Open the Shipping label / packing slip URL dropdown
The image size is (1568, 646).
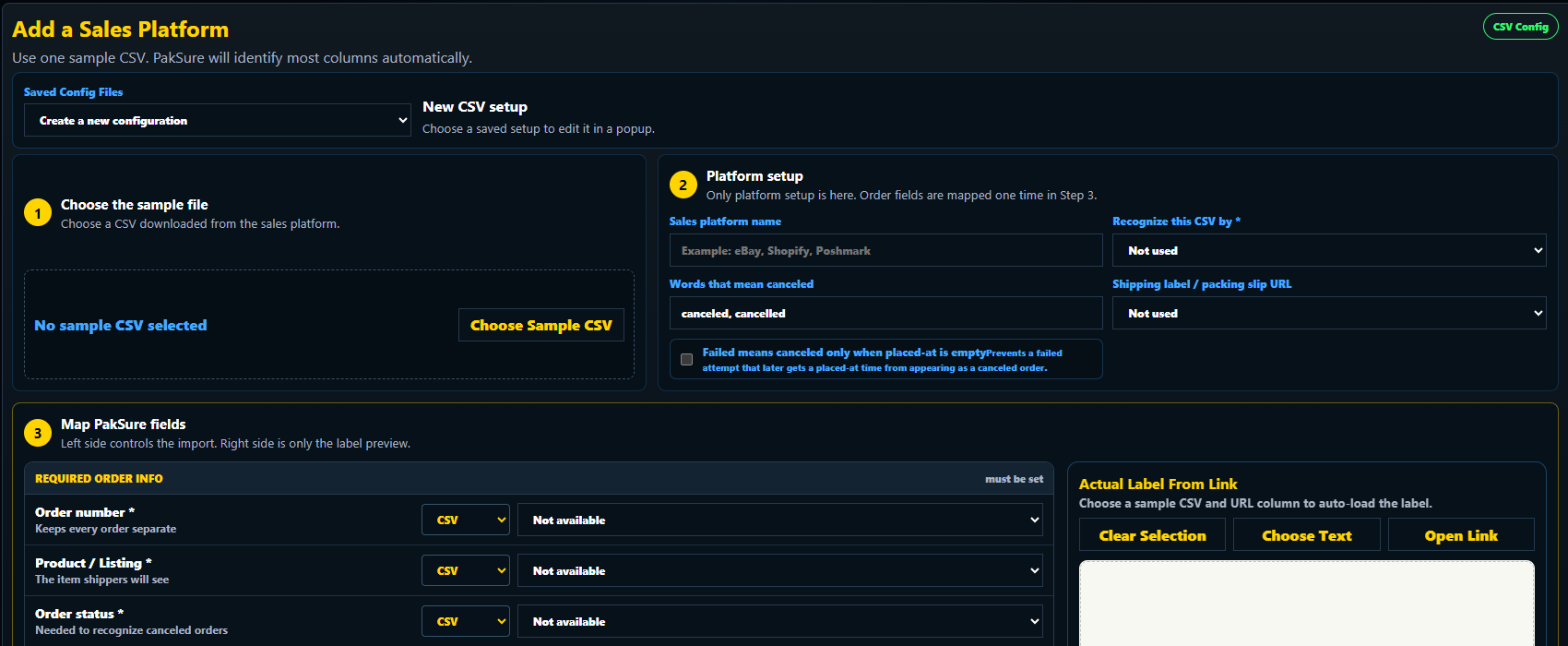pyautogui.click(x=1329, y=313)
